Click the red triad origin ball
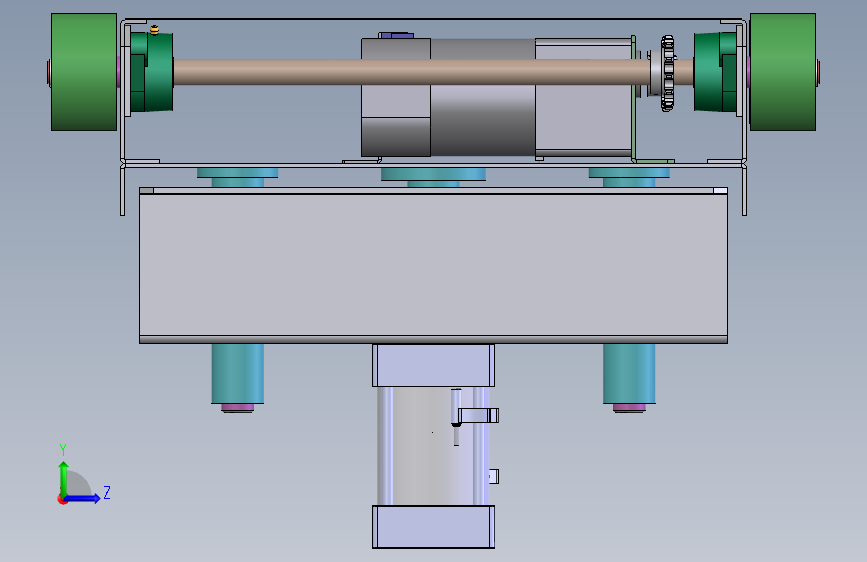 (62, 499)
